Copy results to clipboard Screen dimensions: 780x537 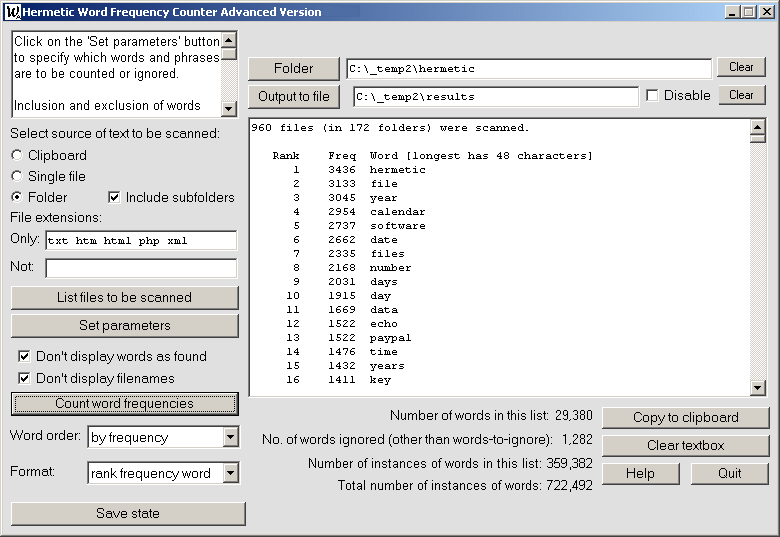[685, 417]
